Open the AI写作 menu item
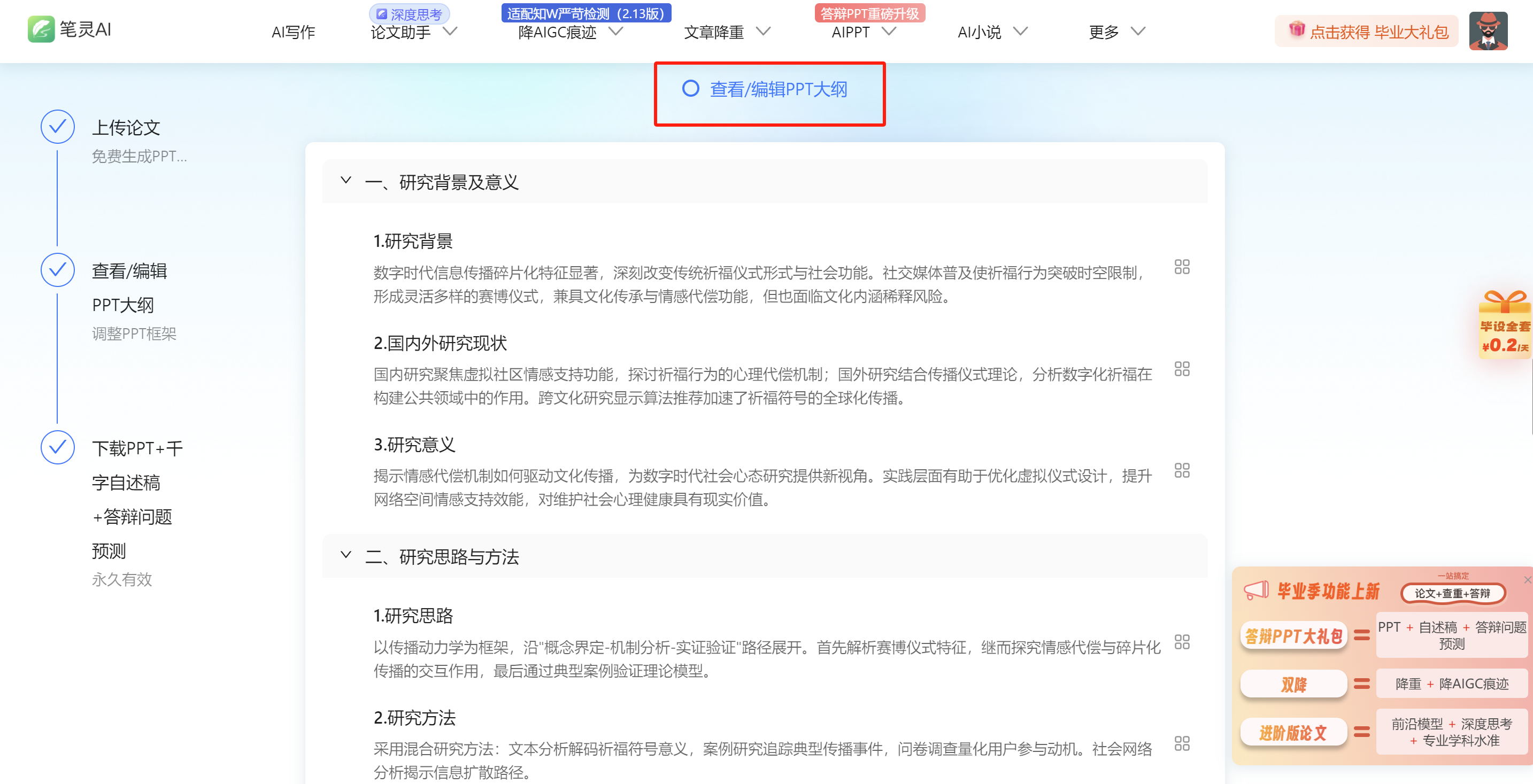Viewport: 1533px width, 784px height. (x=293, y=32)
